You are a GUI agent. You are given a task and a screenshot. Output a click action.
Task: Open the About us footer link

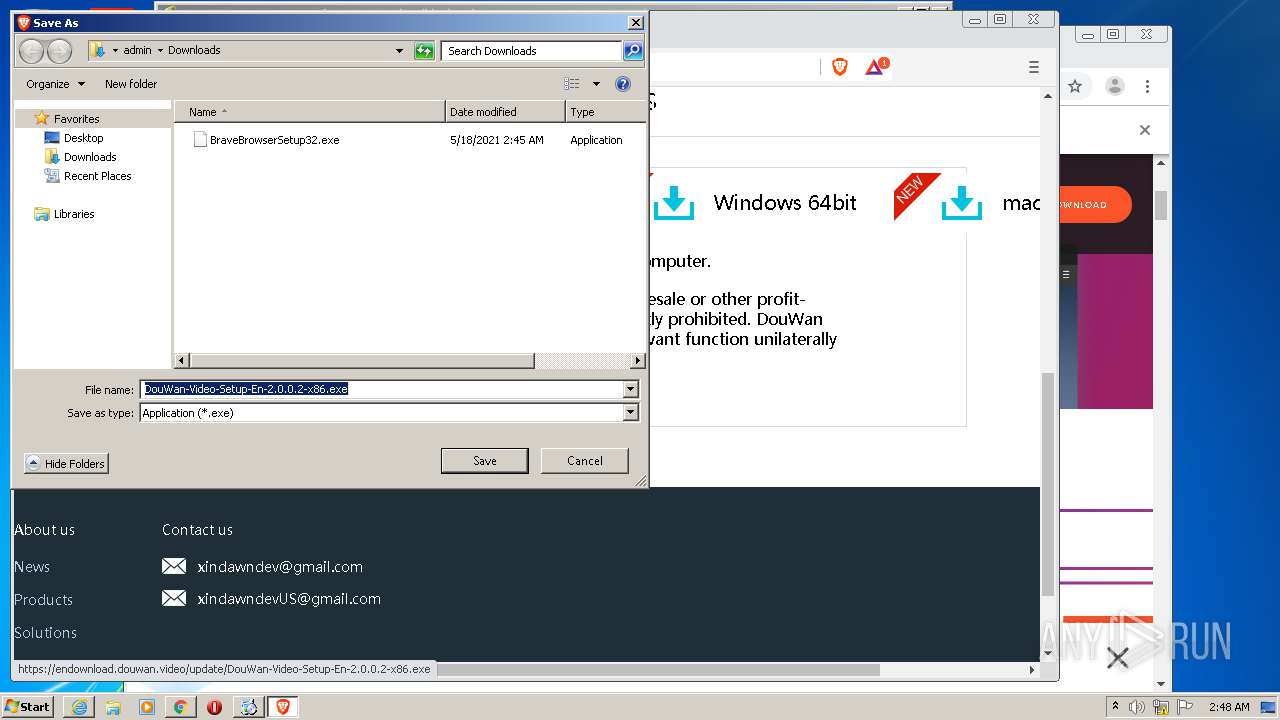[44, 530]
